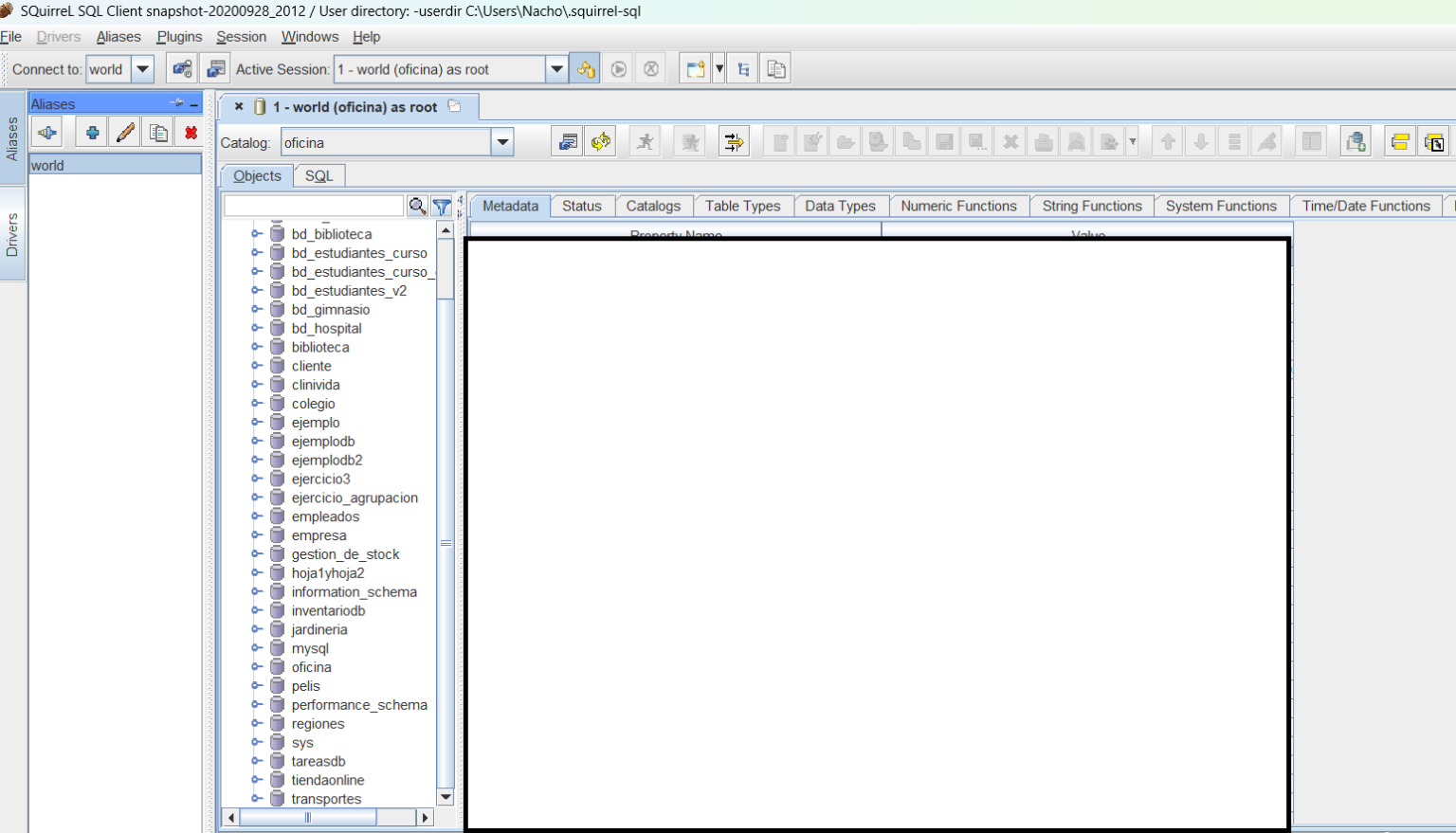Click the add new alias plus icon
The width and height of the screenshot is (1456, 833).
[91, 132]
